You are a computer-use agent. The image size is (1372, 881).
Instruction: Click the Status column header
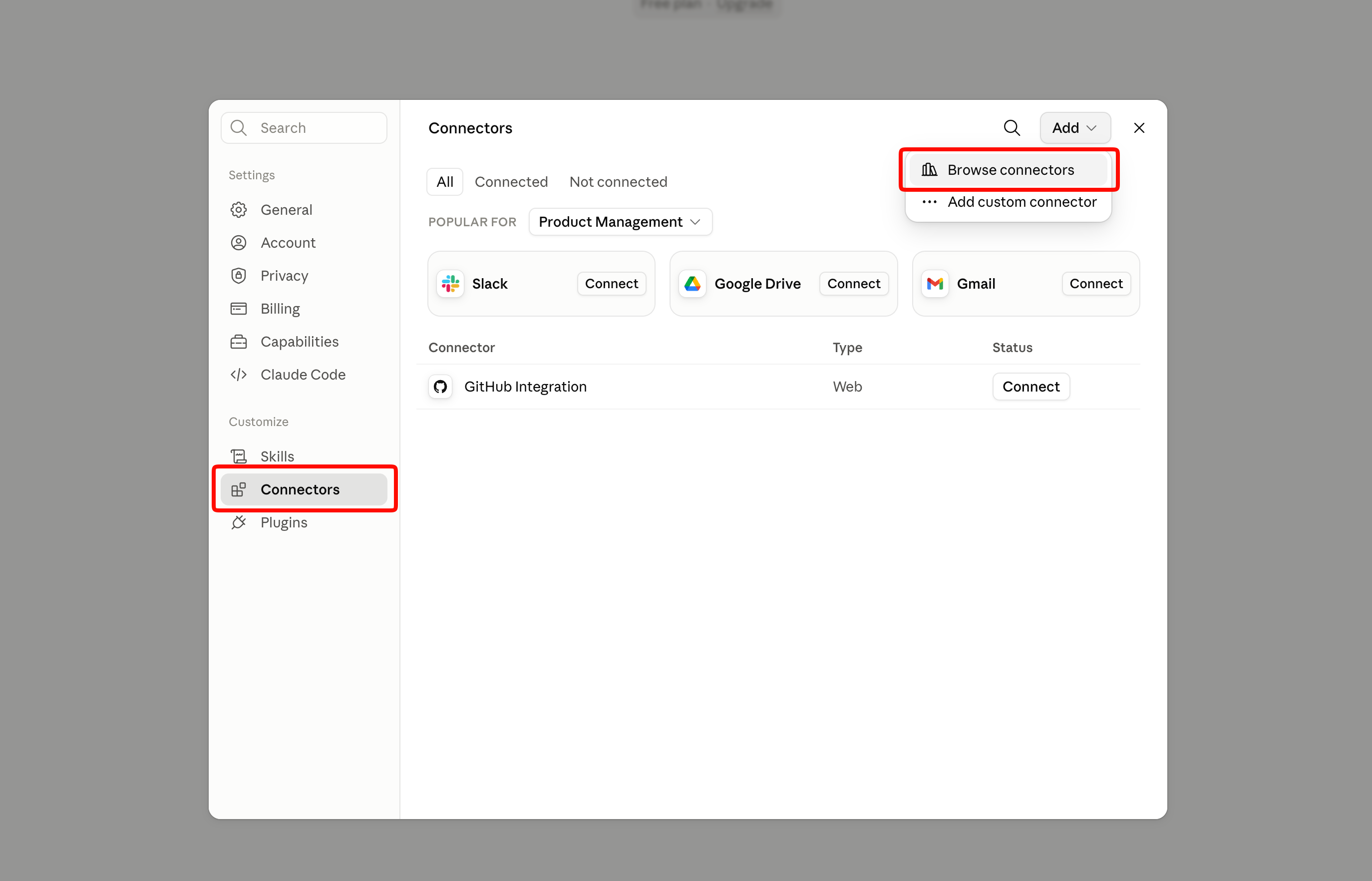[x=1012, y=348]
